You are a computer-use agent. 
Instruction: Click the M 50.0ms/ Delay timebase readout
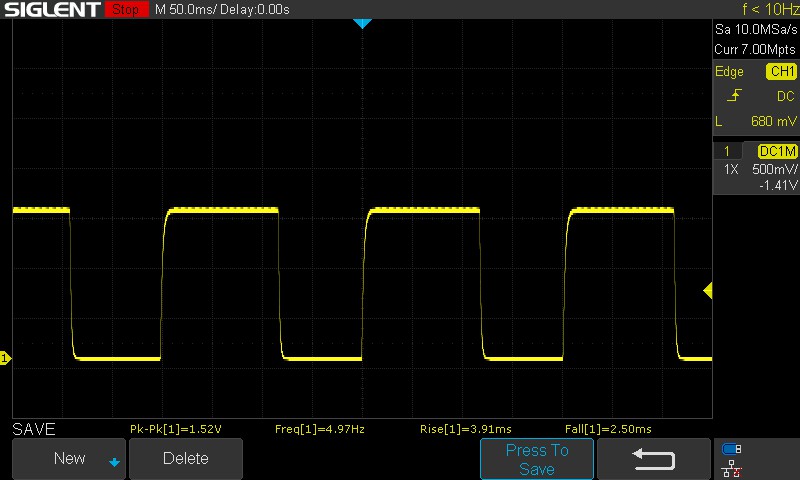222,10
